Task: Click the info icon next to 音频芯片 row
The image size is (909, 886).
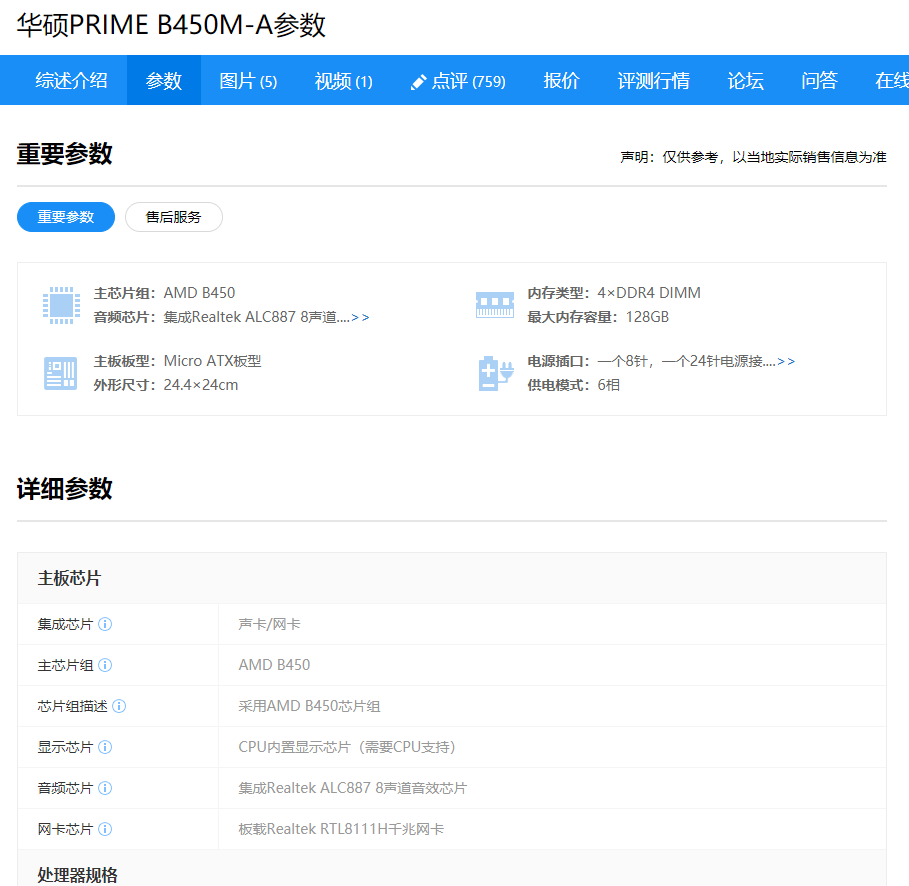Action: click(105, 788)
